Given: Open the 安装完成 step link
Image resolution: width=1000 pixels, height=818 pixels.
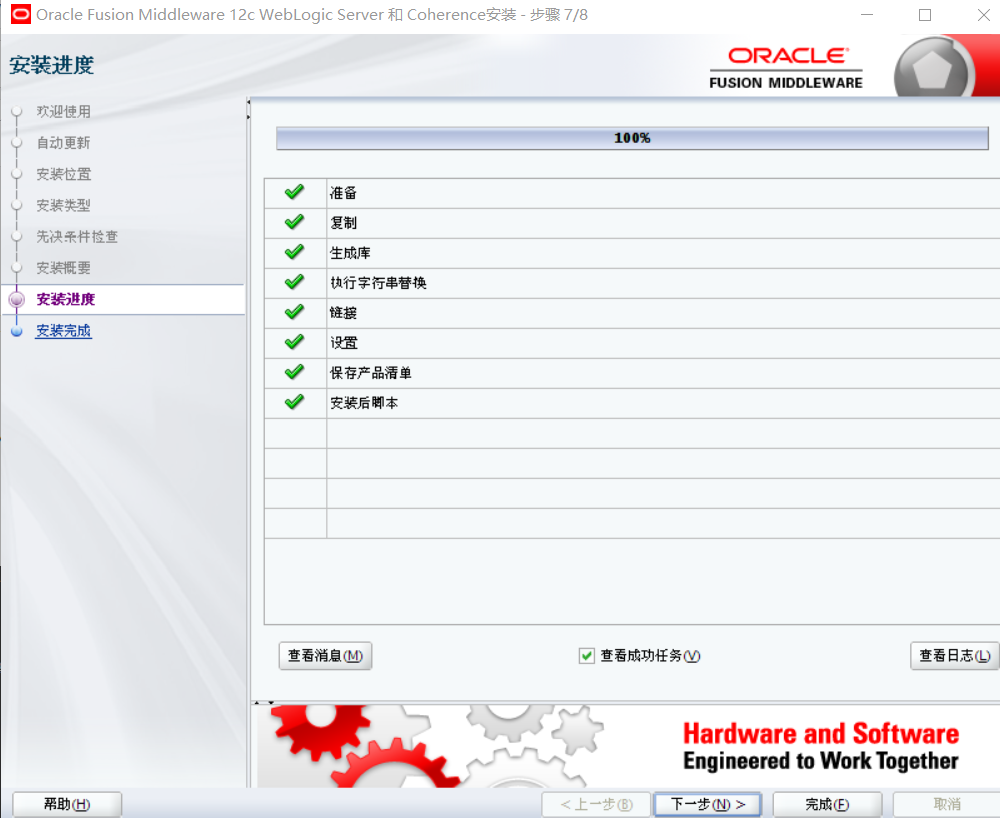Looking at the screenshot, I should (x=63, y=330).
